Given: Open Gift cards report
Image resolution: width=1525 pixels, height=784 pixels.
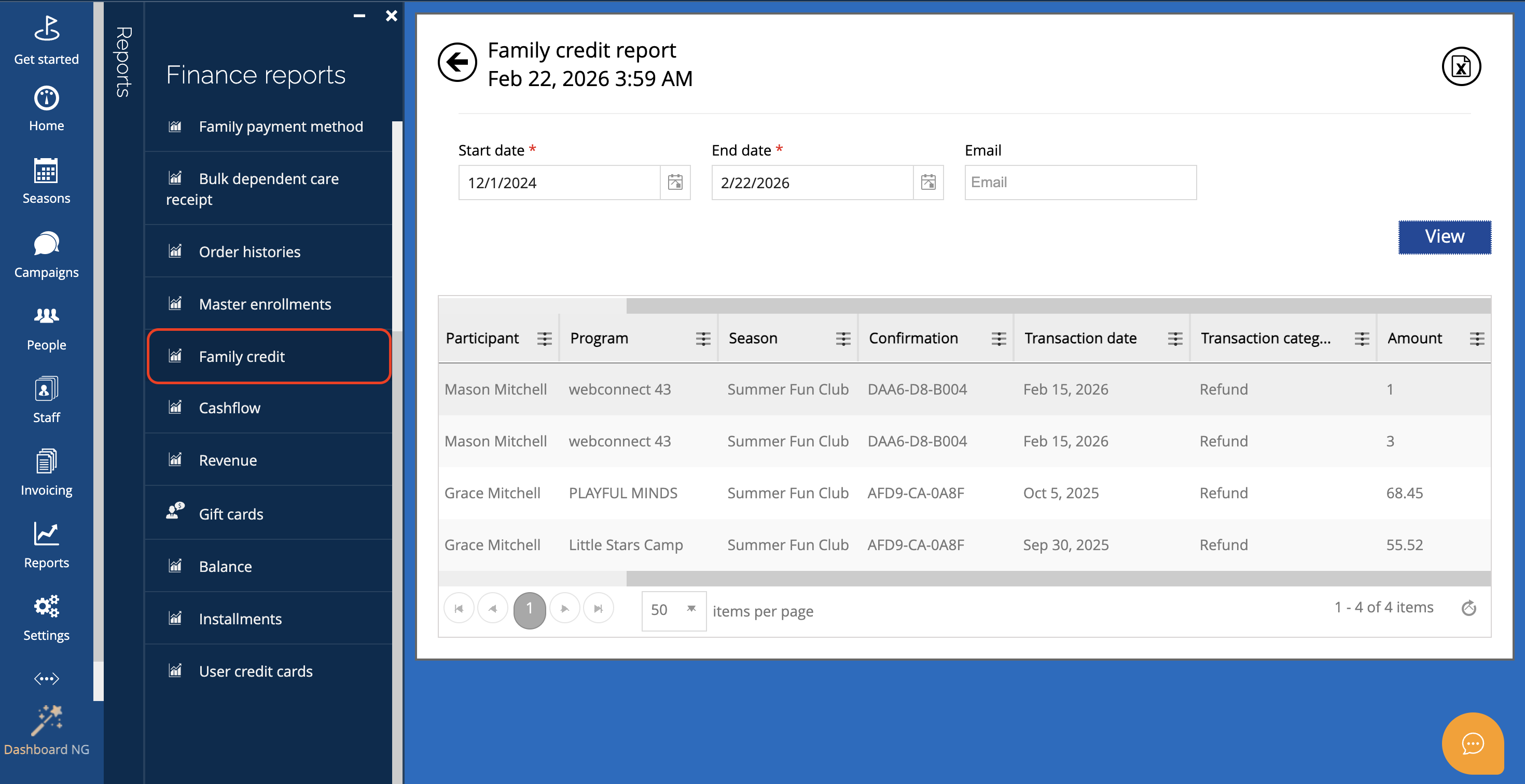Looking at the screenshot, I should tap(231, 514).
